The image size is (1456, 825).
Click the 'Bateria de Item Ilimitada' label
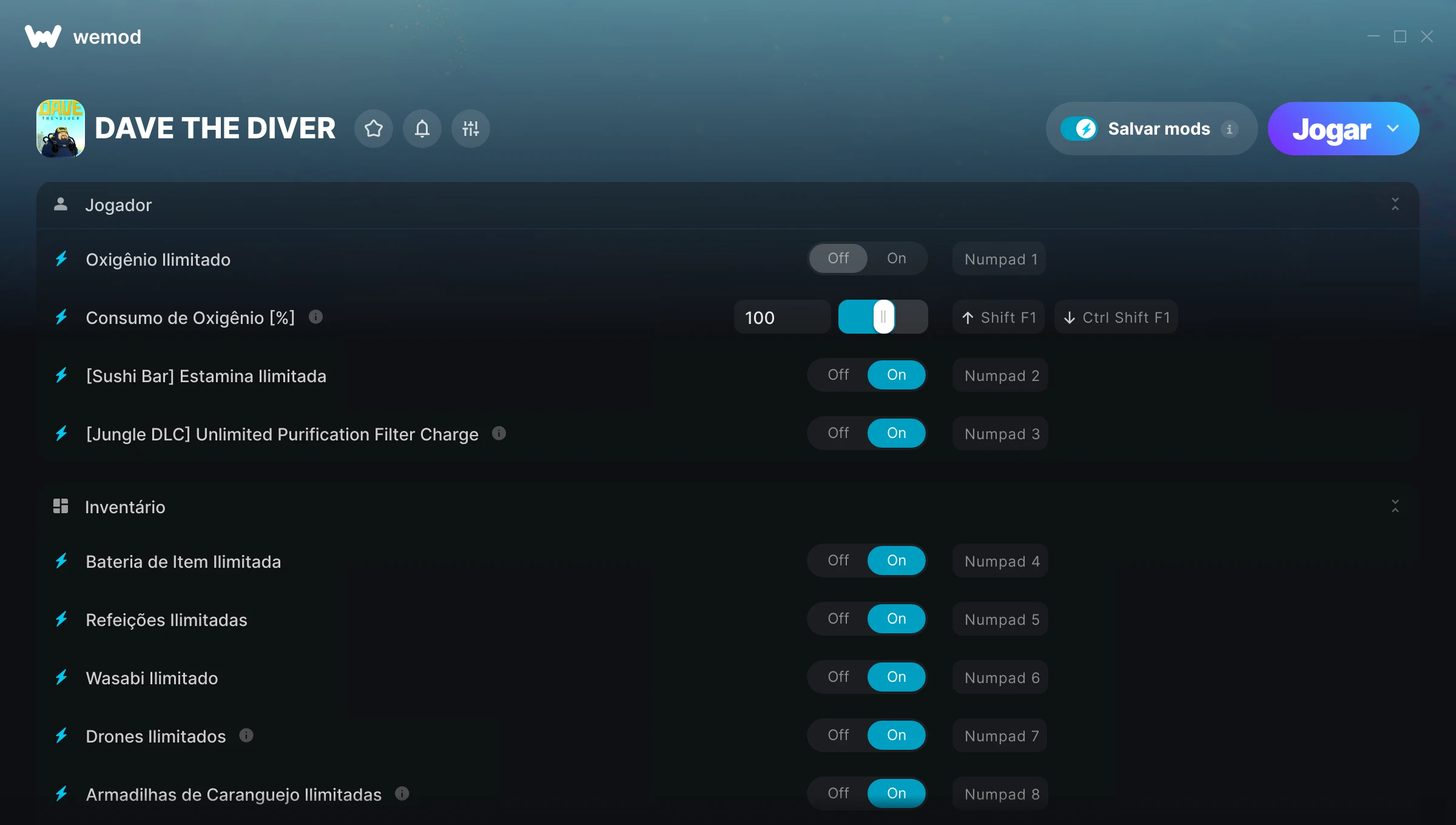pos(184,562)
